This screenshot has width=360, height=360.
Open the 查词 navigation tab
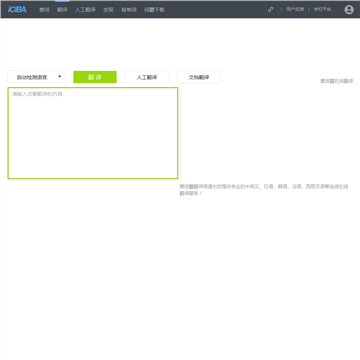44,10
